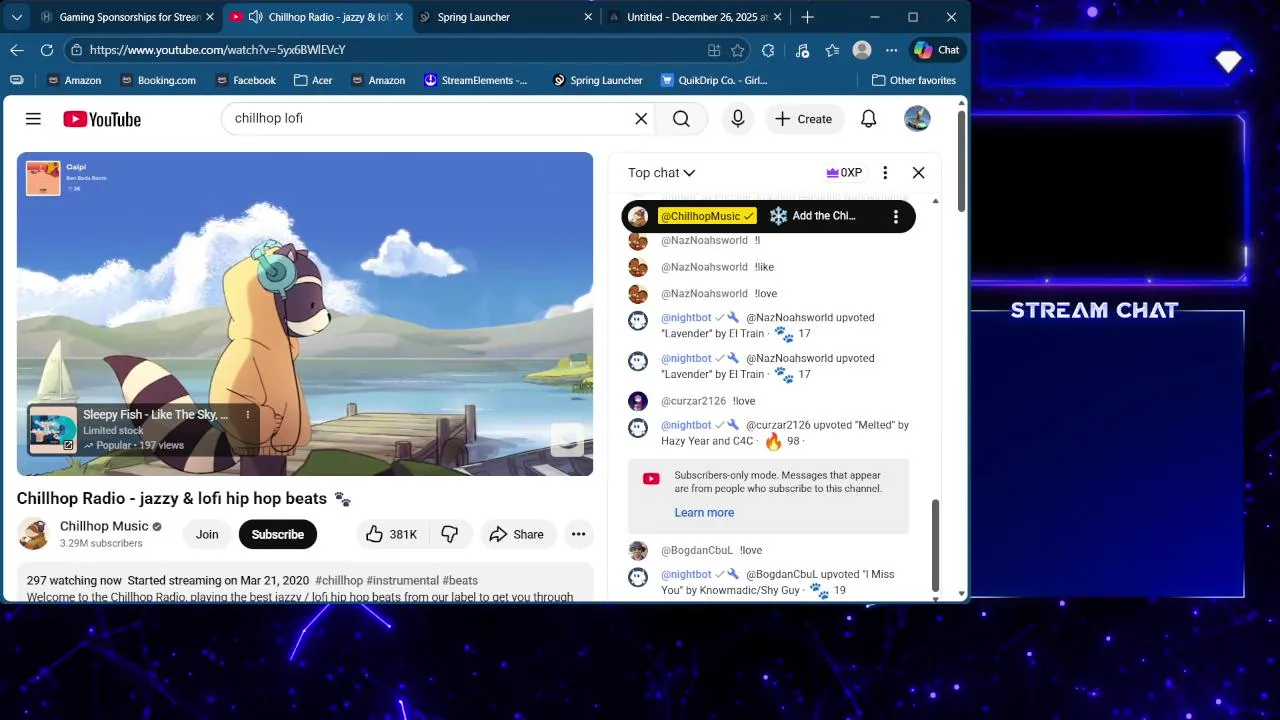This screenshot has width=1280, height=720.
Task: Run the YouTube search magnifier button
Action: click(x=681, y=119)
